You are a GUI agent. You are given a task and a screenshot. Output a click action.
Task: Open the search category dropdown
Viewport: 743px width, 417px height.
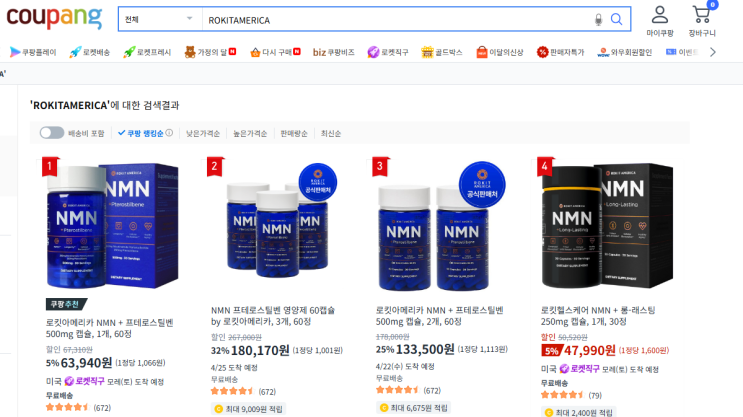point(160,19)
